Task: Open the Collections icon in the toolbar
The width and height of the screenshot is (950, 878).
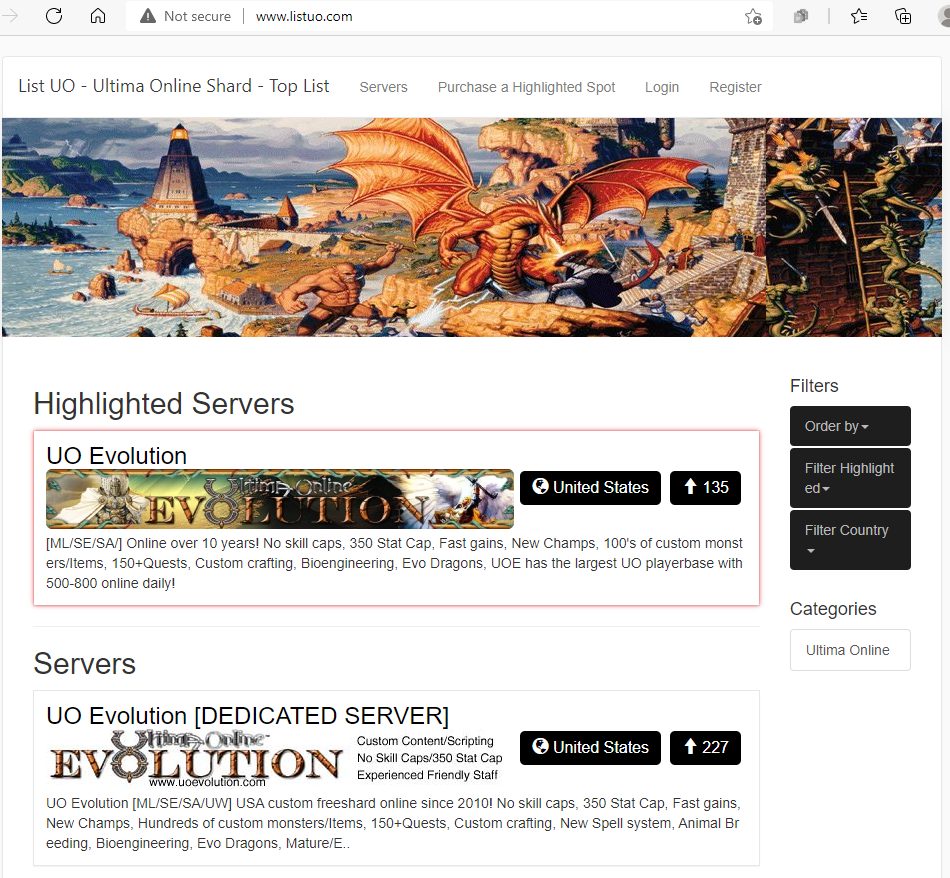Action: coord(903,16)
